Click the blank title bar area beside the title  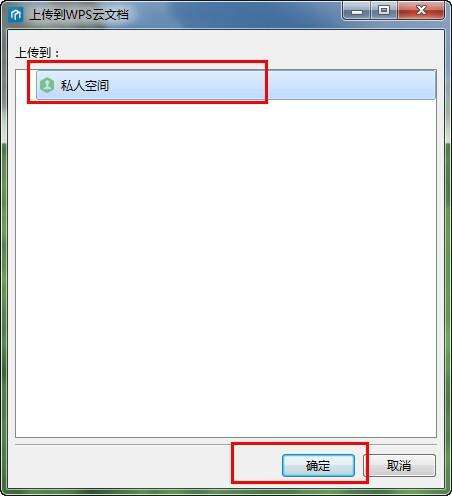233,15
